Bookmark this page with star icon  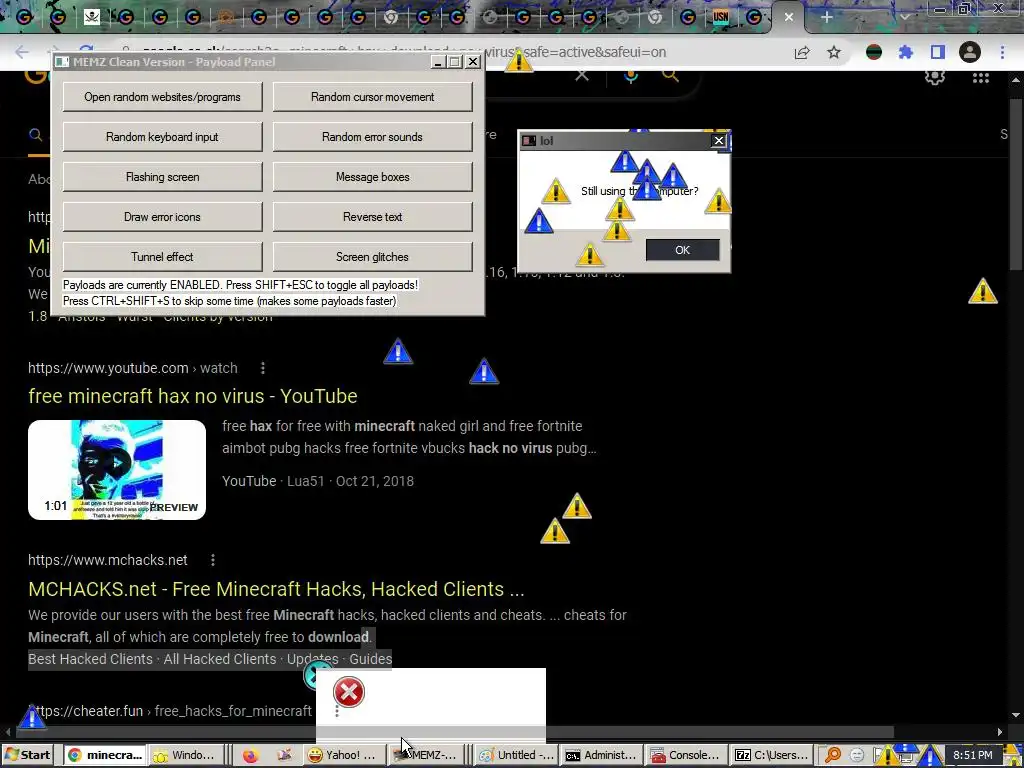(834, 52)
